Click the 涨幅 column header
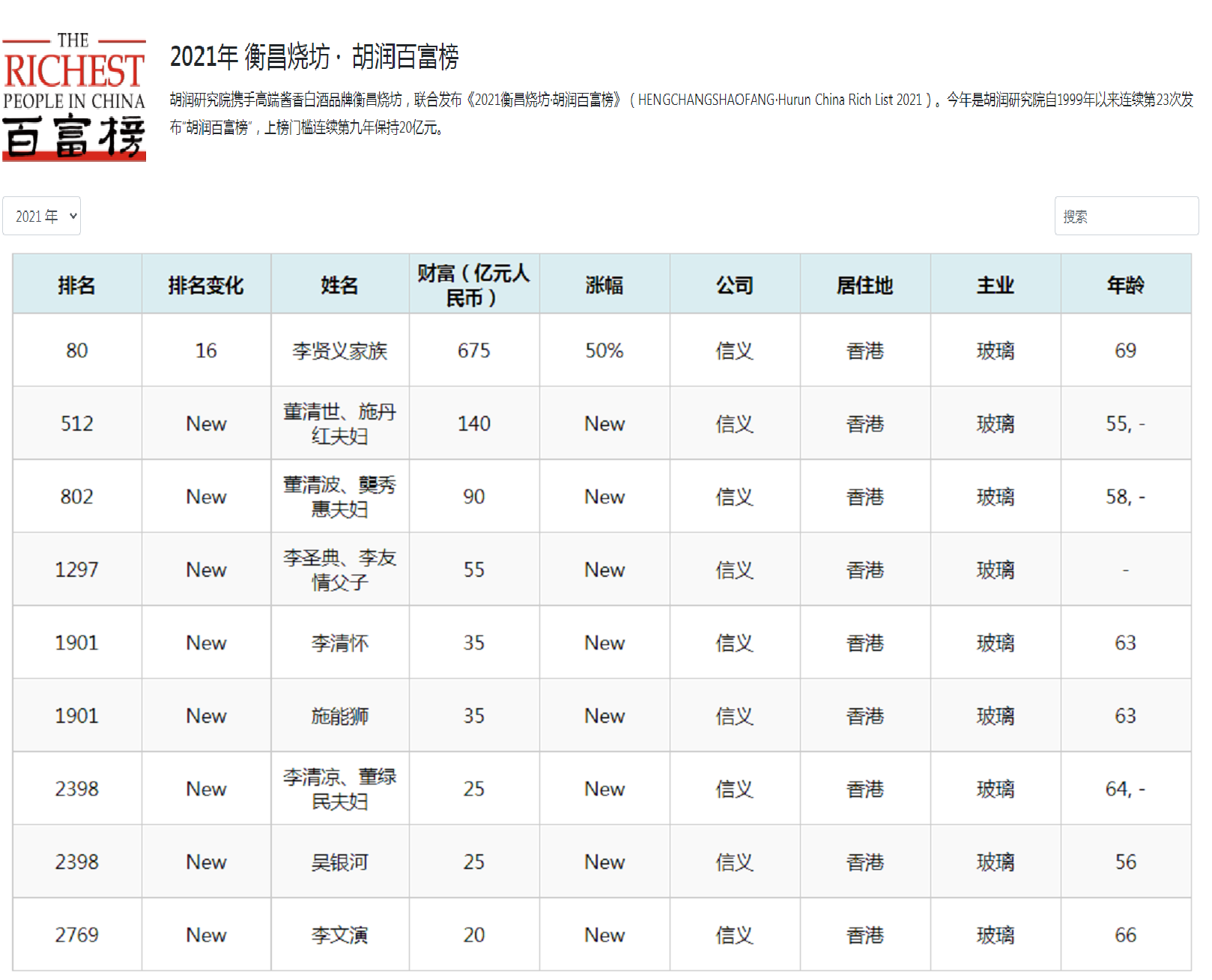 (x=605, y=285)
